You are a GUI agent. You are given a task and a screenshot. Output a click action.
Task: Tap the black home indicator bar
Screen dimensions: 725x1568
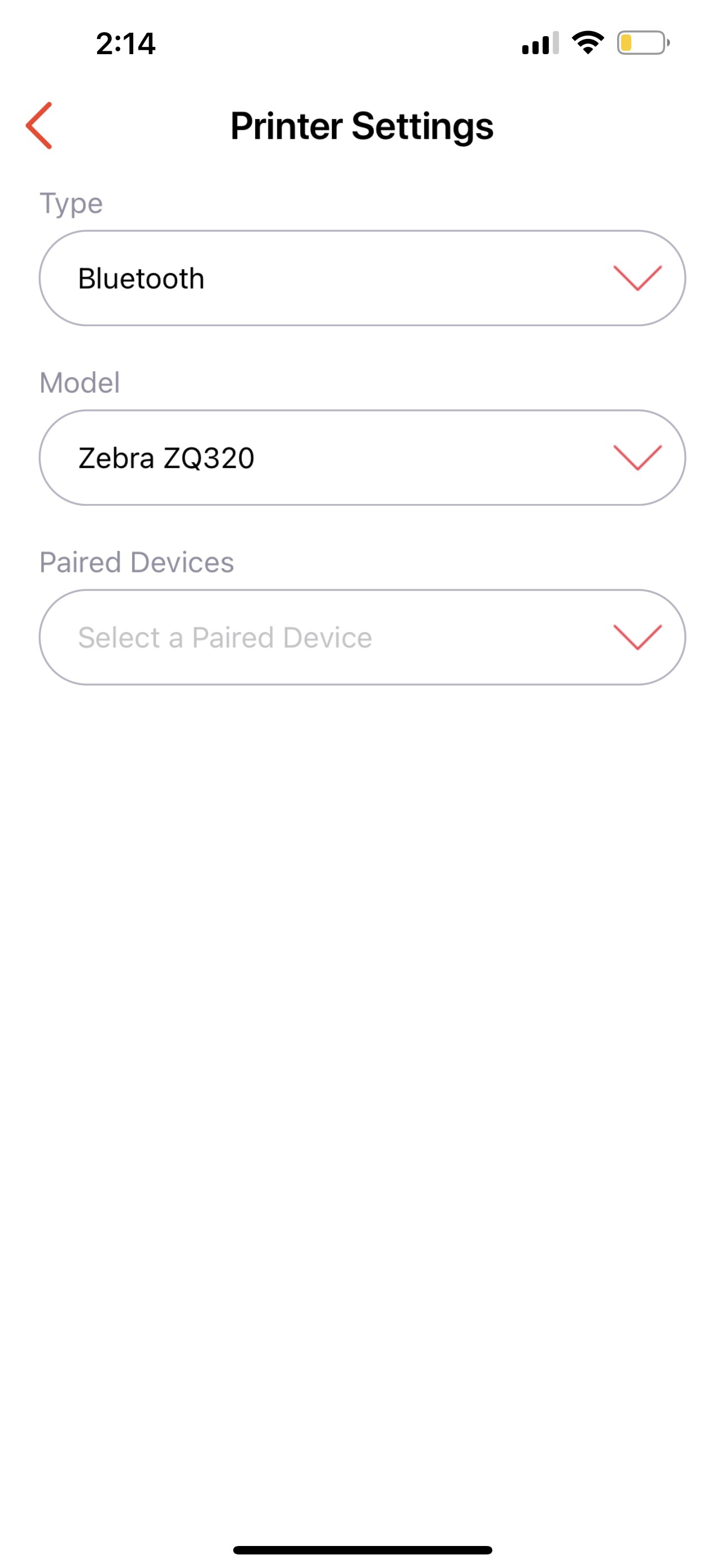pyautogui.click(x=362, y=1550)
